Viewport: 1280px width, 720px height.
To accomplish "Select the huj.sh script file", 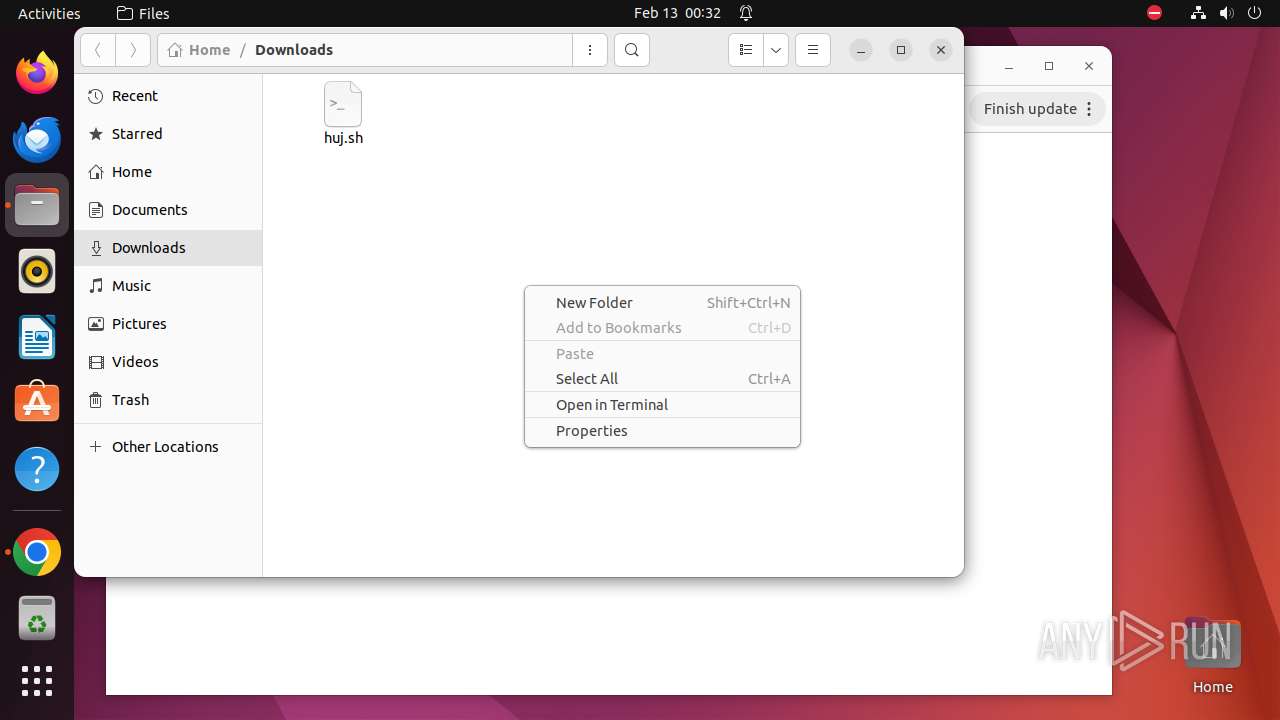I will click(343, 114).
